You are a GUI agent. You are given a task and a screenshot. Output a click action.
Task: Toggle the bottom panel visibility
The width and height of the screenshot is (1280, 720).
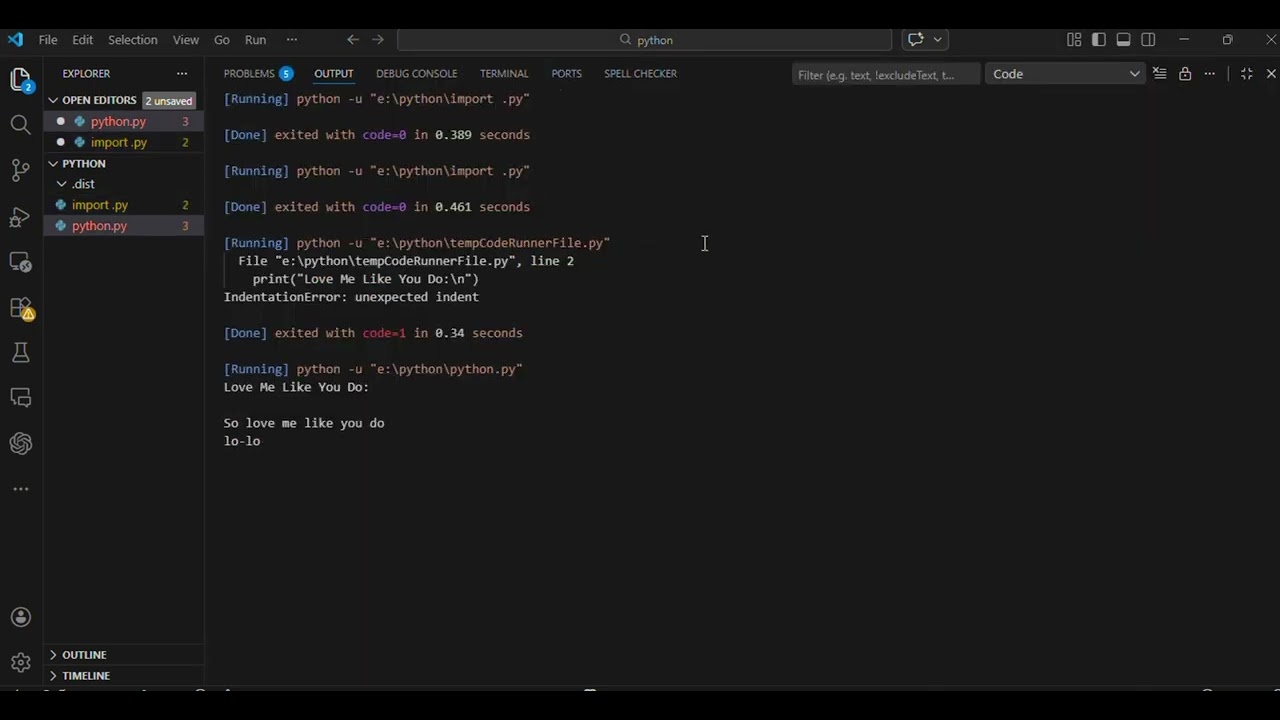coord(1123,40)
